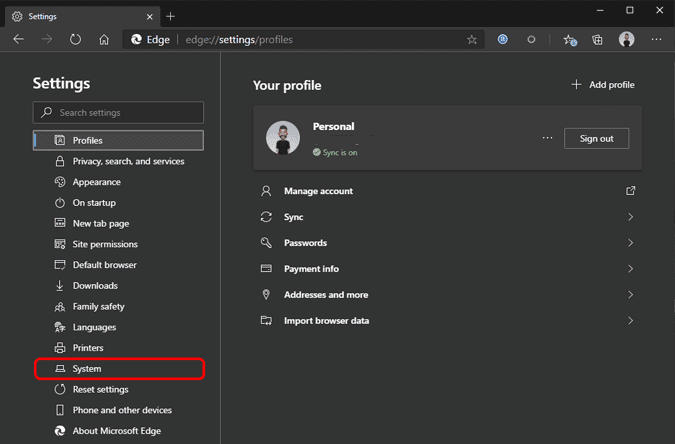This screenshot has height=444, width=675.
Task: Open Default browser settings
Action: click(x=119, y=265)
